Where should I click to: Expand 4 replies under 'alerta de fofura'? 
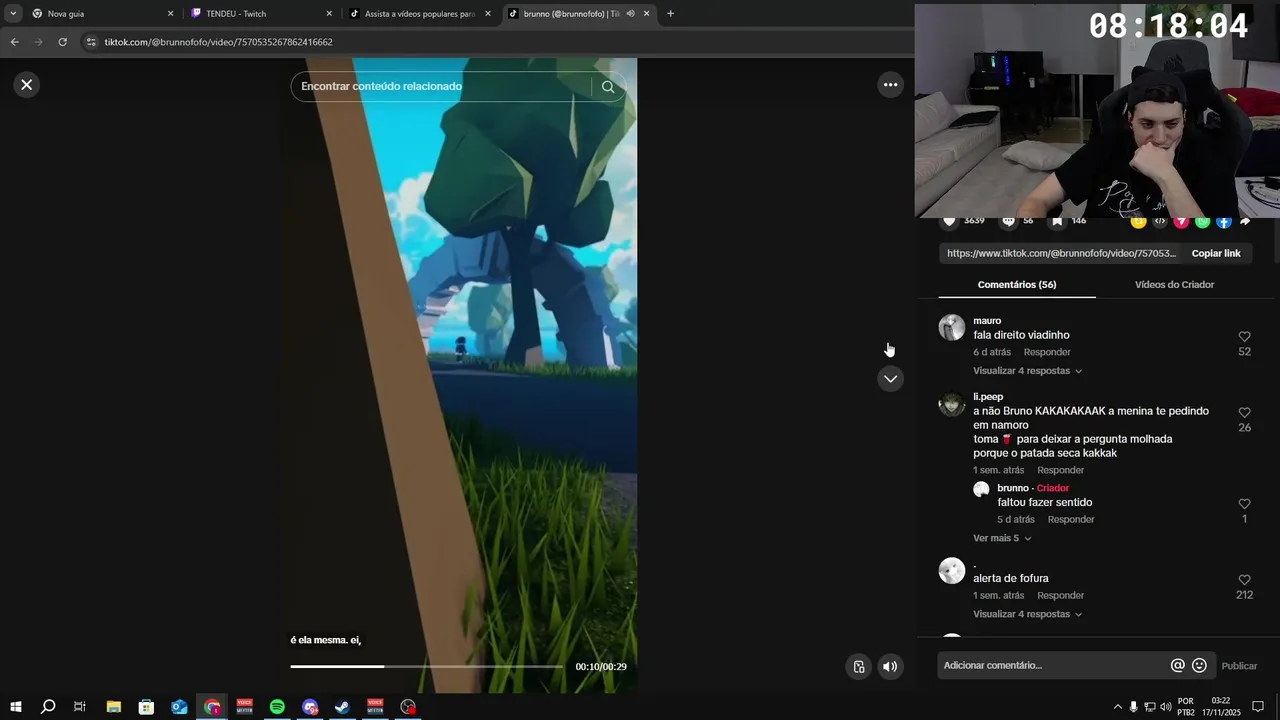(1027, 614)
